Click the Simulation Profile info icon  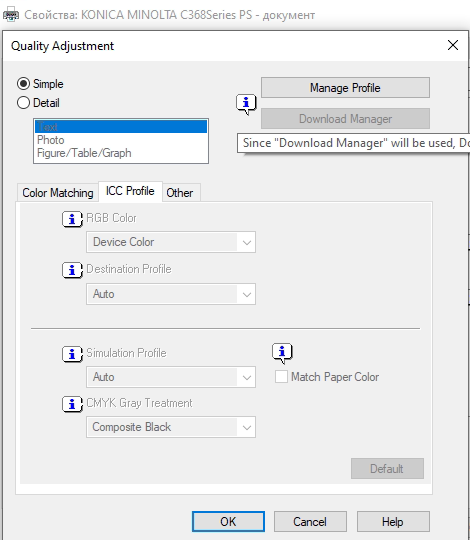(x=72, y=354)
